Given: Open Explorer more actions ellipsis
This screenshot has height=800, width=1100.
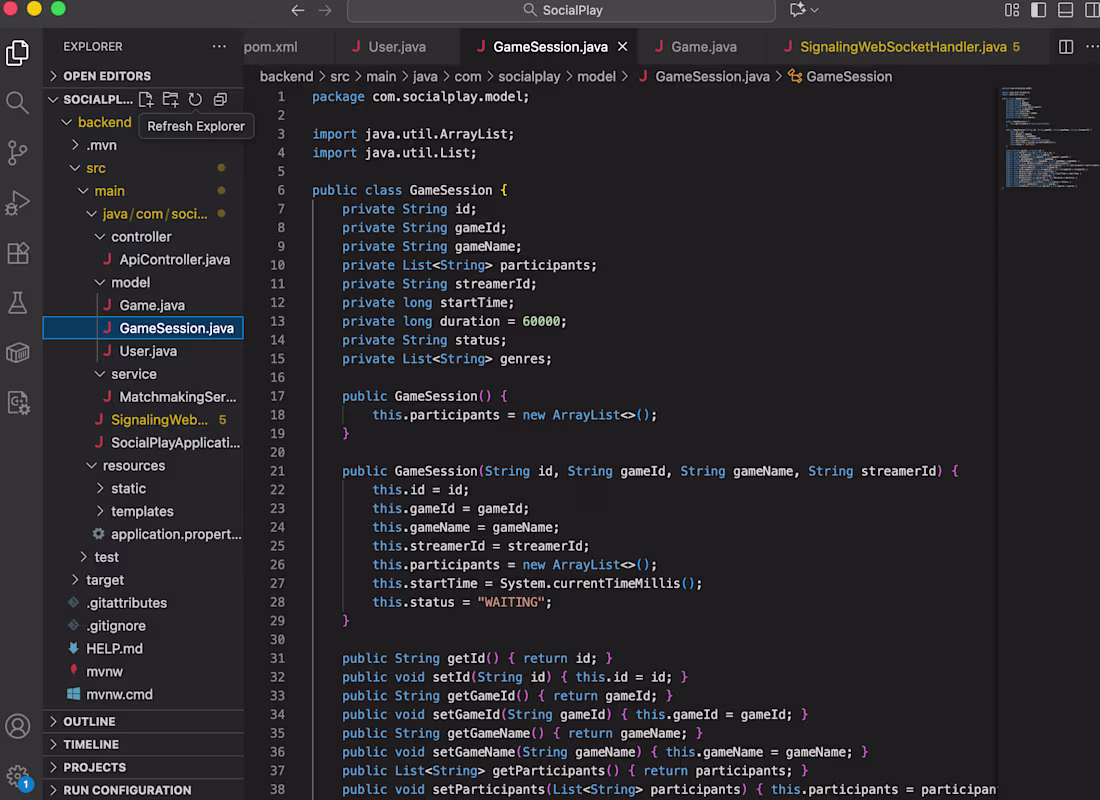Looking at the screenshot, I should tap(219, 46).
